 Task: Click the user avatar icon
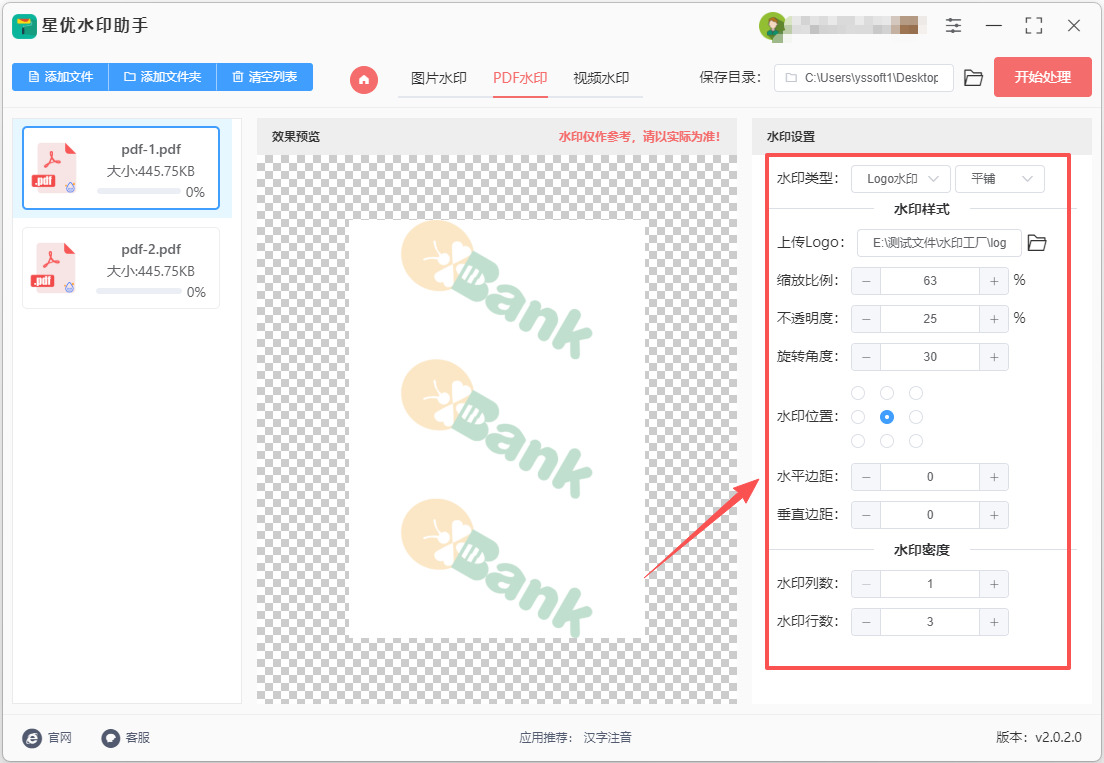(772, 26)
